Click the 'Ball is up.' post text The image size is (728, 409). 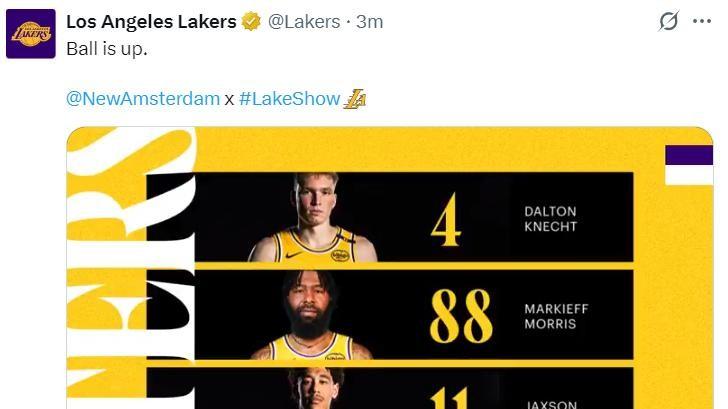pos(107,49)
